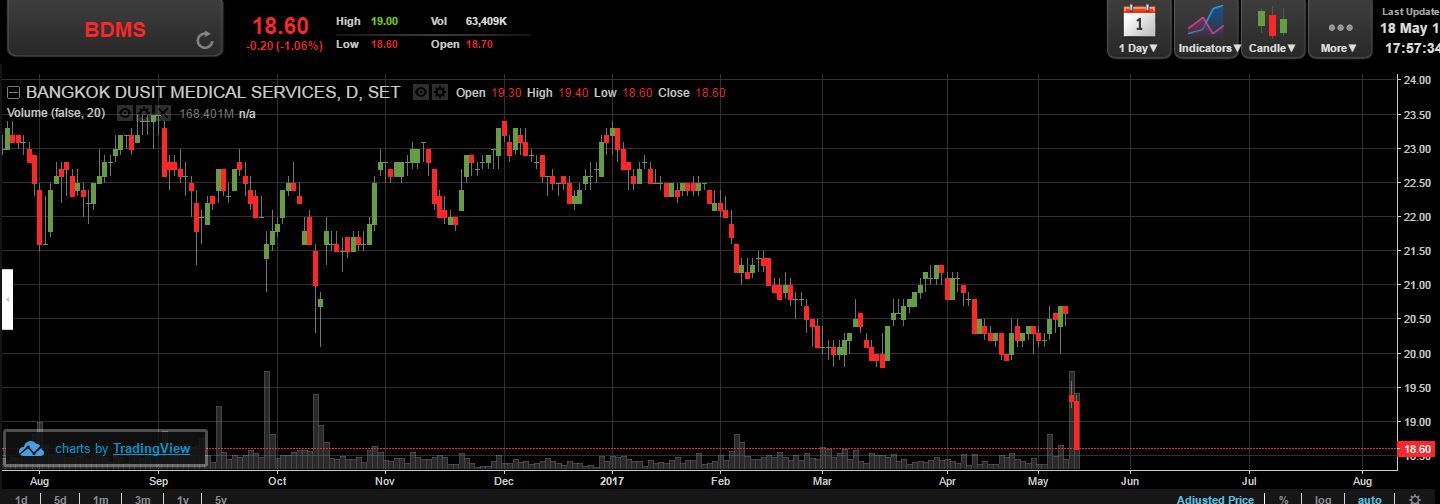Select the 3m time range

click(x=143, y=499)
